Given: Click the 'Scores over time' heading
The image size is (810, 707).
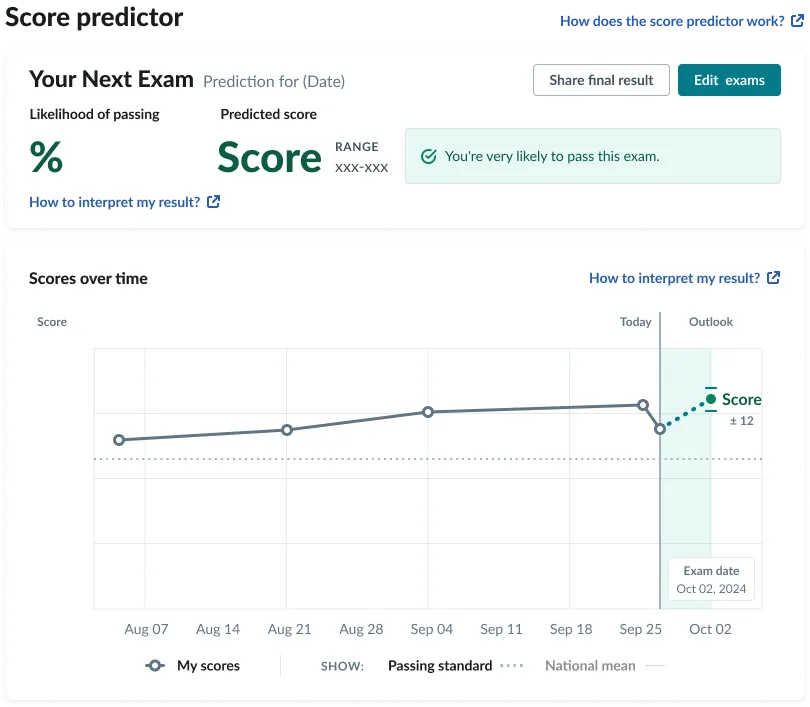Looking at the screenshot, I should click(x=88, y=278).
